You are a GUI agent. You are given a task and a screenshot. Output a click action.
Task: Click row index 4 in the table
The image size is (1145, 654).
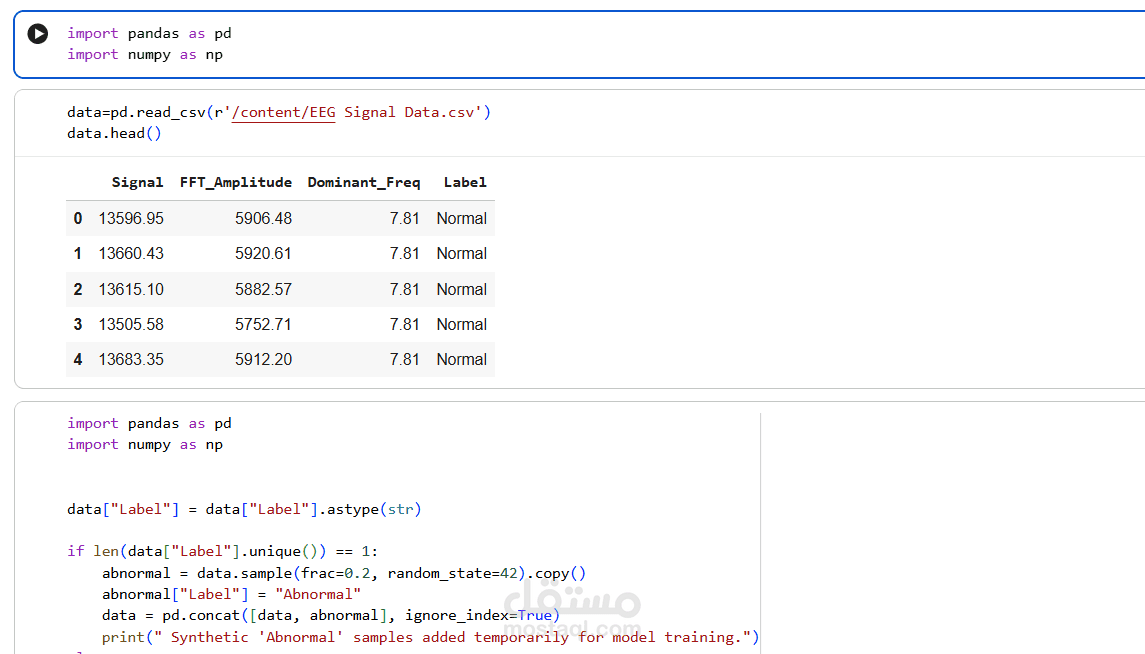(x=78, y=359)
